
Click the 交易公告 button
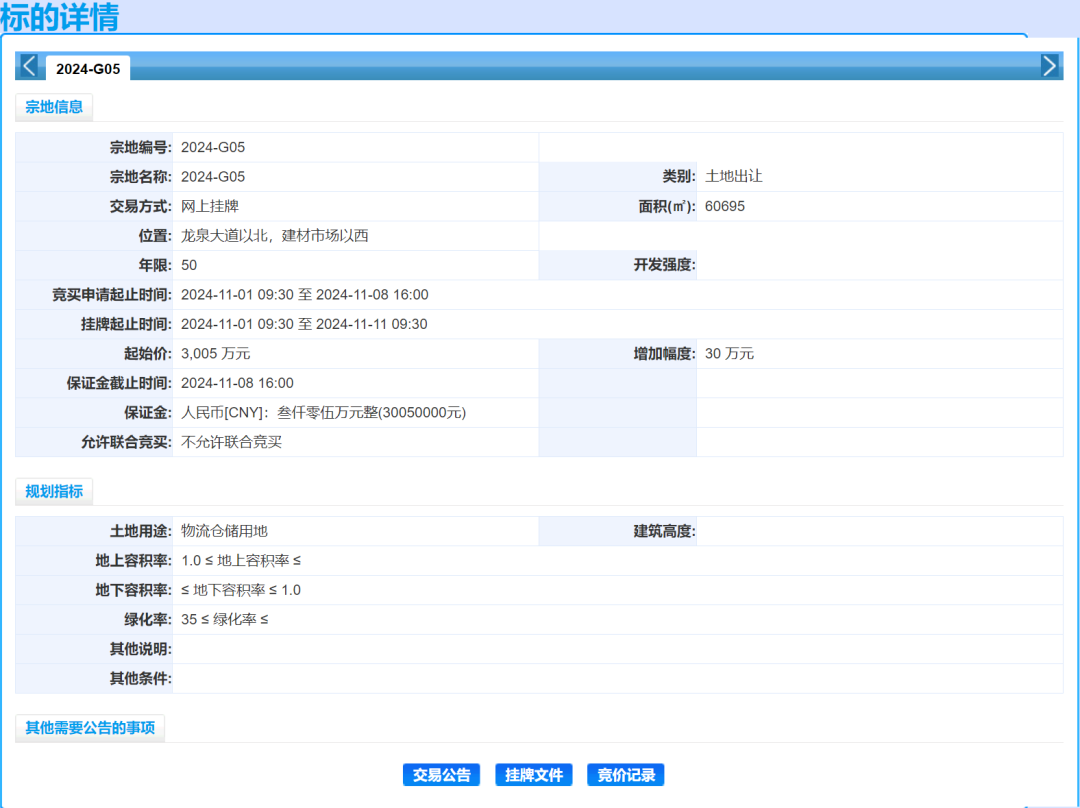442,775
